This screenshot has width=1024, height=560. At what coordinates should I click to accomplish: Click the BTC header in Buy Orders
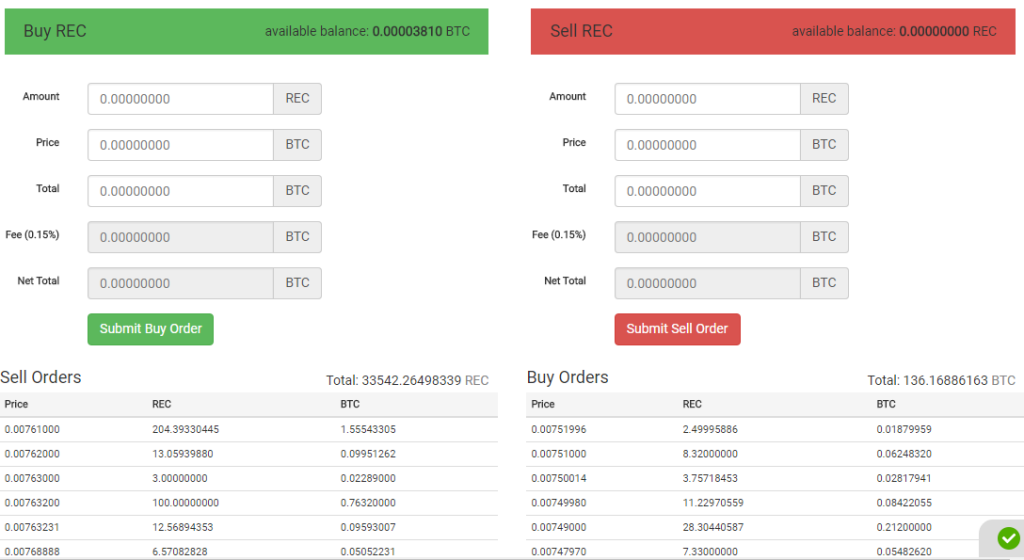click(886, 404)
